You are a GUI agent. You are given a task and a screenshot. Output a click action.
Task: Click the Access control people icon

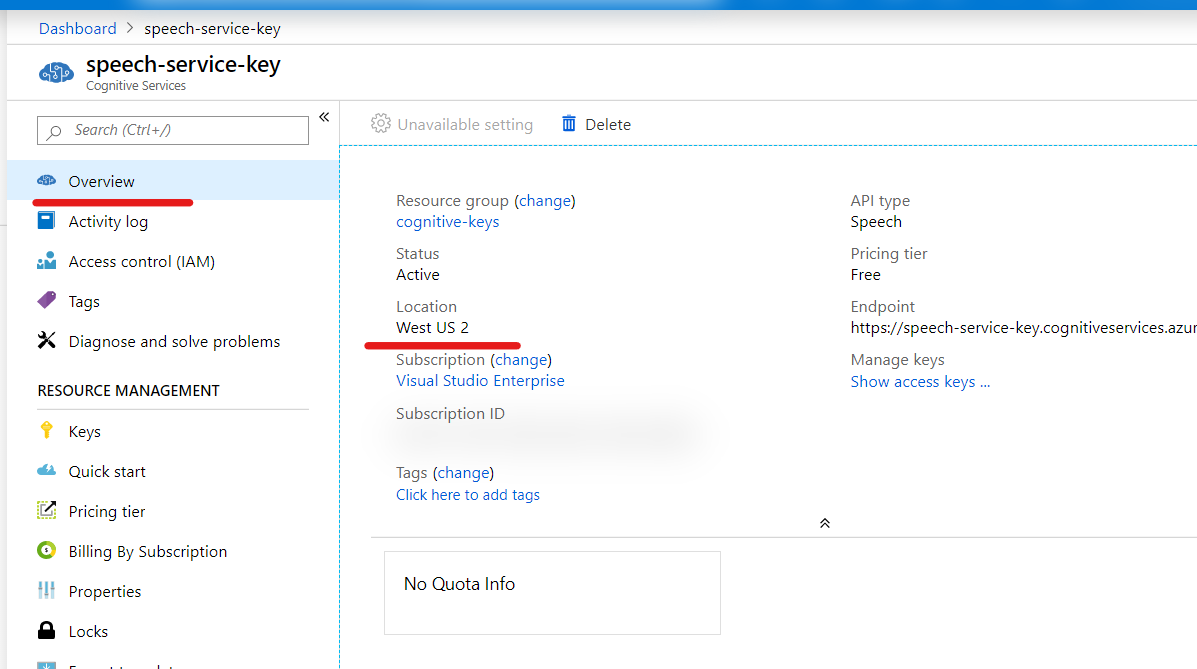coord(47,260)
